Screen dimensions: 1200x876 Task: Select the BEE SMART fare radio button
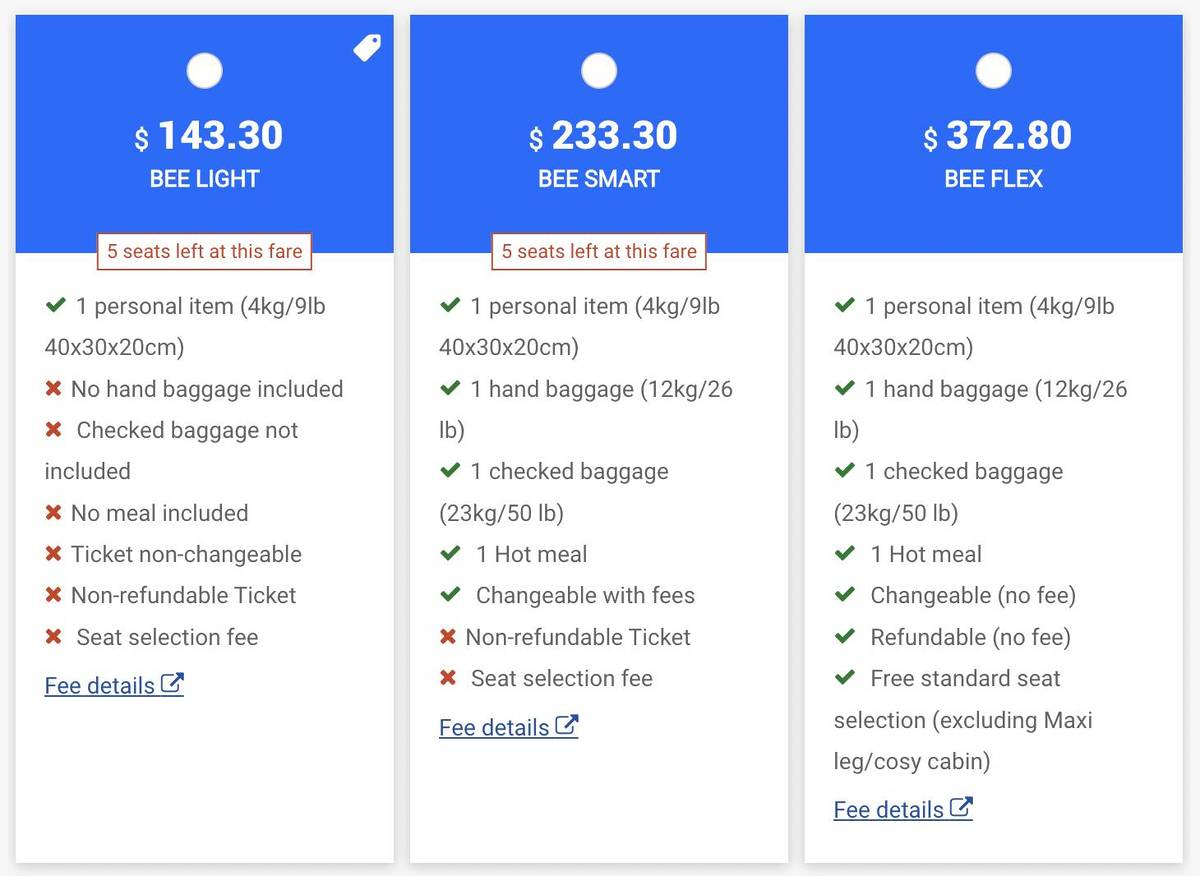pyautogui.click(x=599, y=71)
